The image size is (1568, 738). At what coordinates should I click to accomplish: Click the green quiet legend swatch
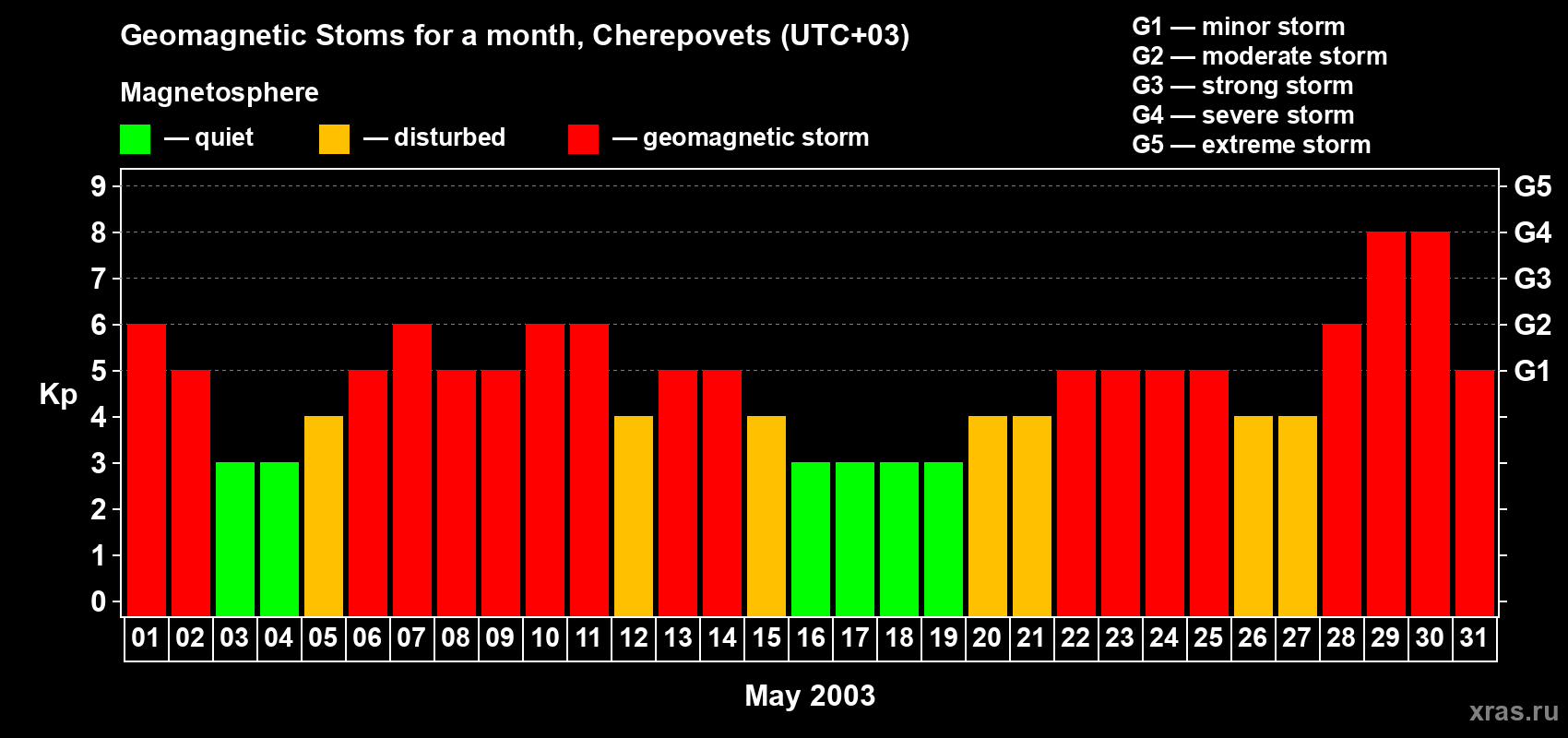(x=135, y=139)
